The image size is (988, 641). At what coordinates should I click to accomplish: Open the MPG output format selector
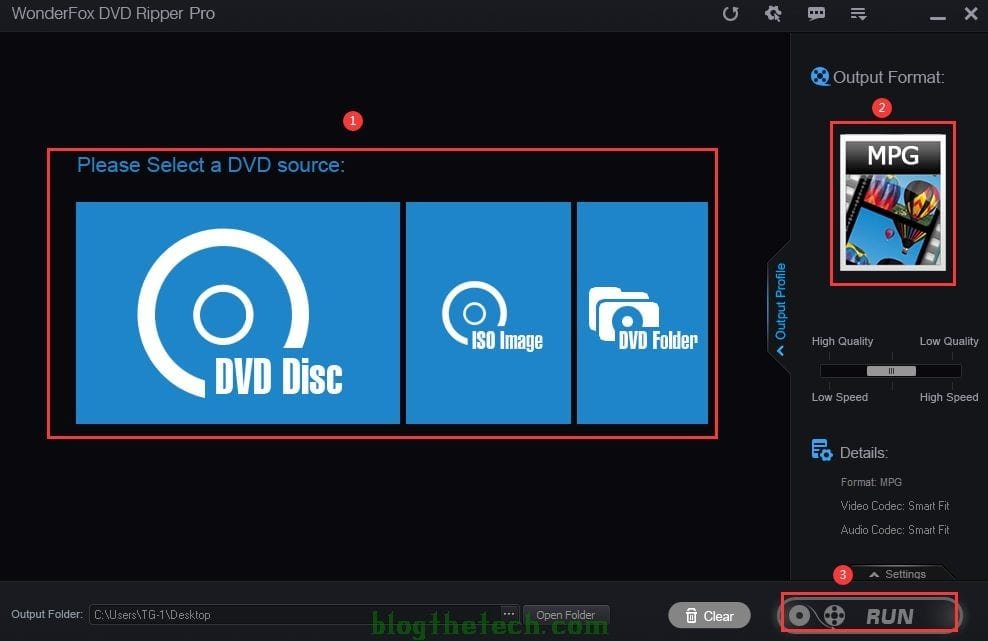point(892,203)
